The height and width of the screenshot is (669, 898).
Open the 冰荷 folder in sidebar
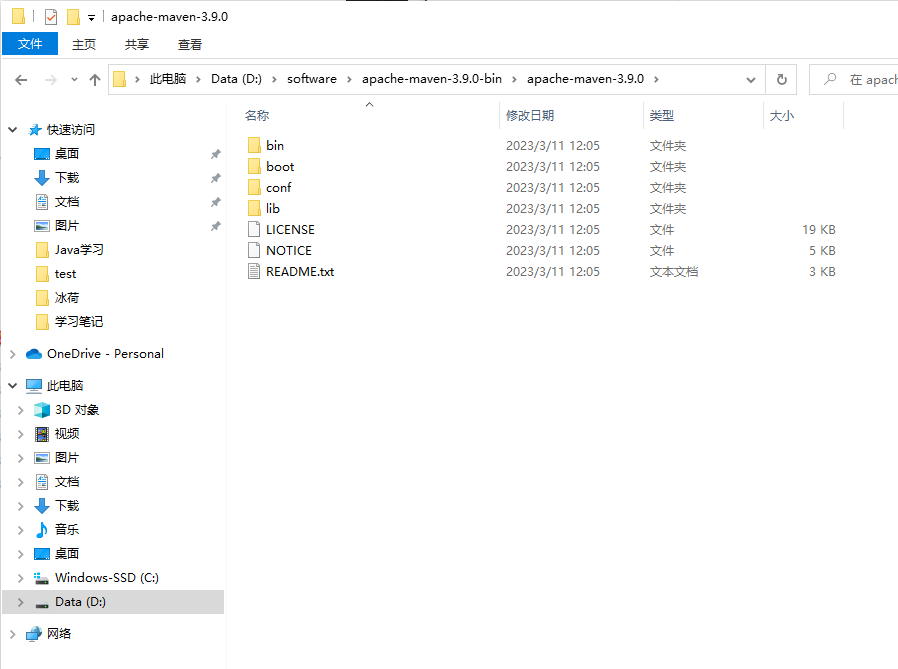pos(67,298)
